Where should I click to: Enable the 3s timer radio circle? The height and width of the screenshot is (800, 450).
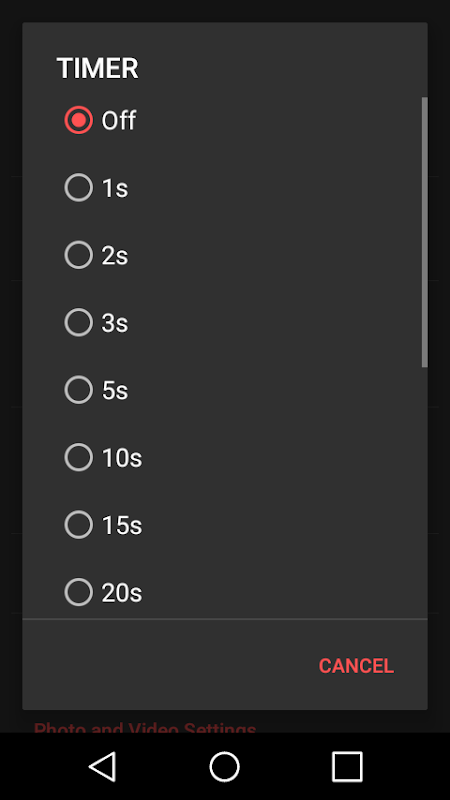[79, 322]
